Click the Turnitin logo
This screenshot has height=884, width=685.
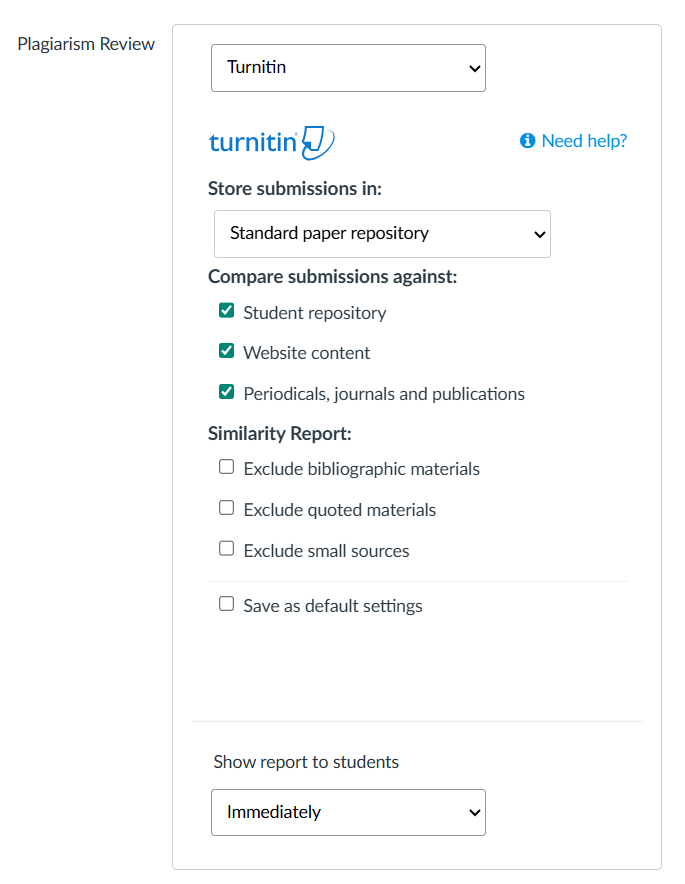(x=271, y=142)
